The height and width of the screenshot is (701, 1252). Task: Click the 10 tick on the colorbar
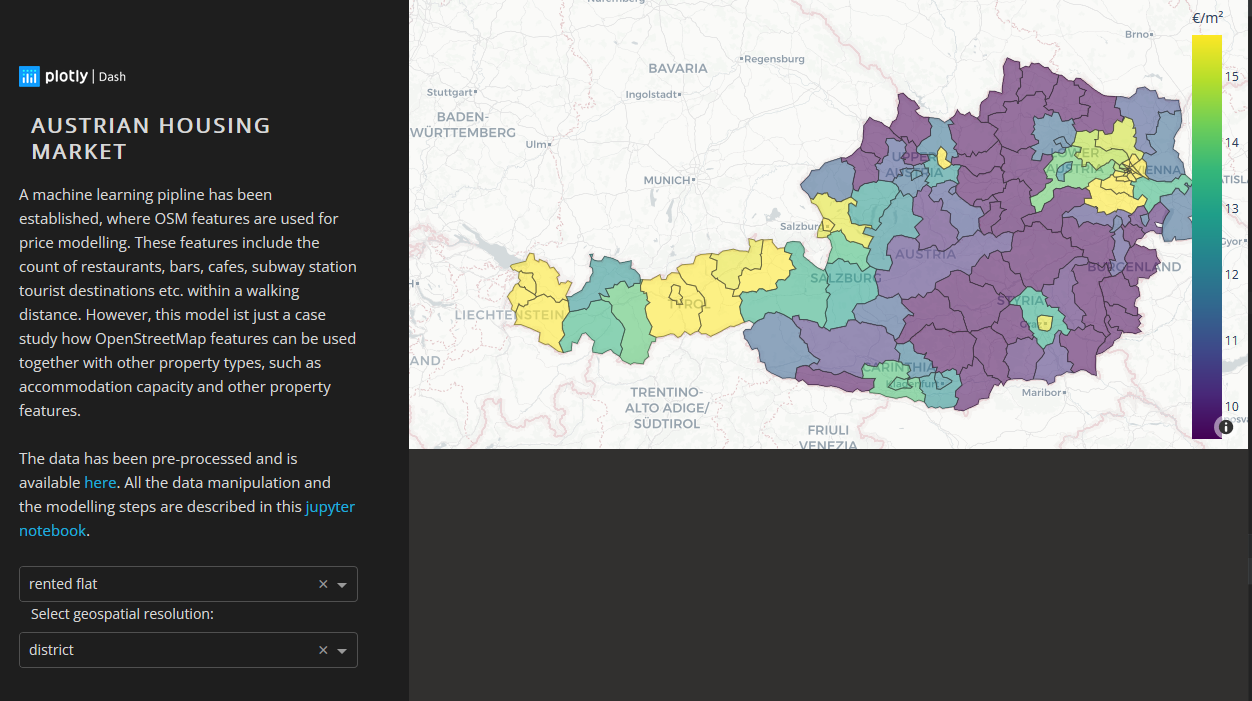point(1231,407)
